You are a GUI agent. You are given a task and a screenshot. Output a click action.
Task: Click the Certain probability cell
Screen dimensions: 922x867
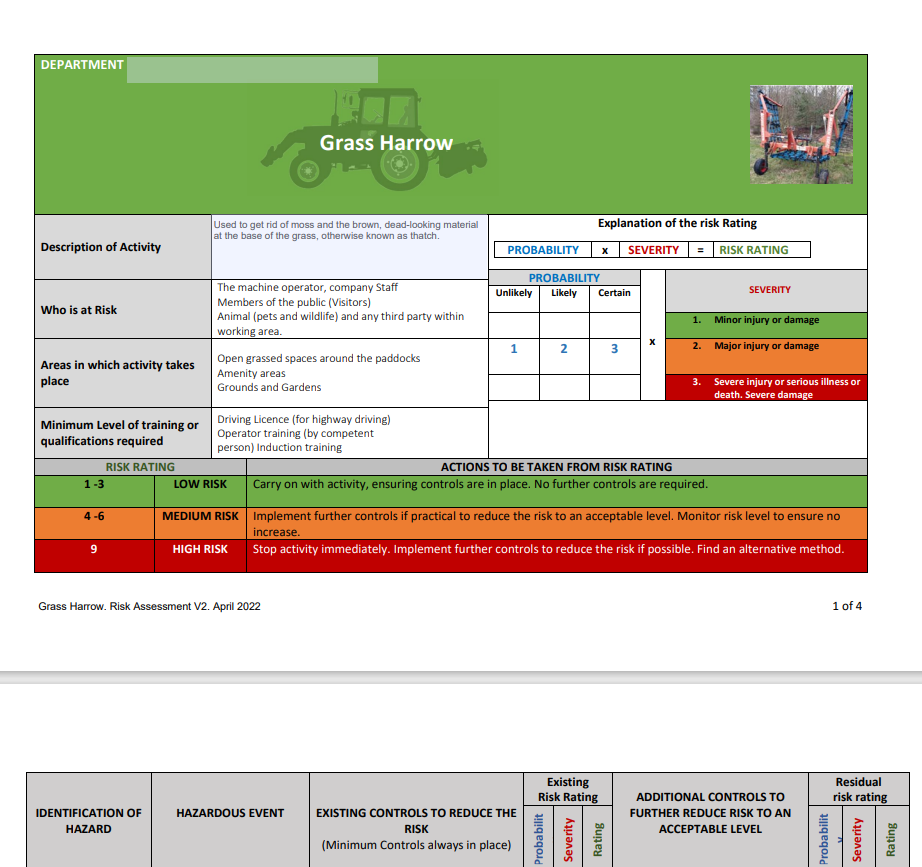click(x=614, y=293)
